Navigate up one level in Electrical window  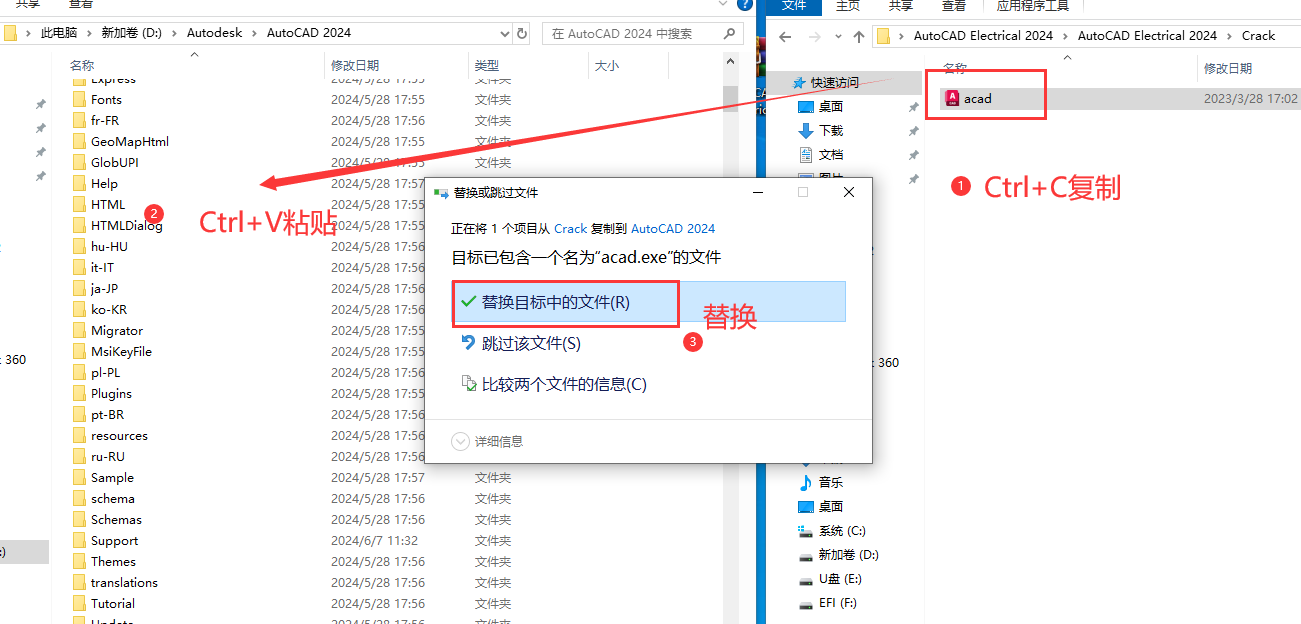[x=858, y=35]
